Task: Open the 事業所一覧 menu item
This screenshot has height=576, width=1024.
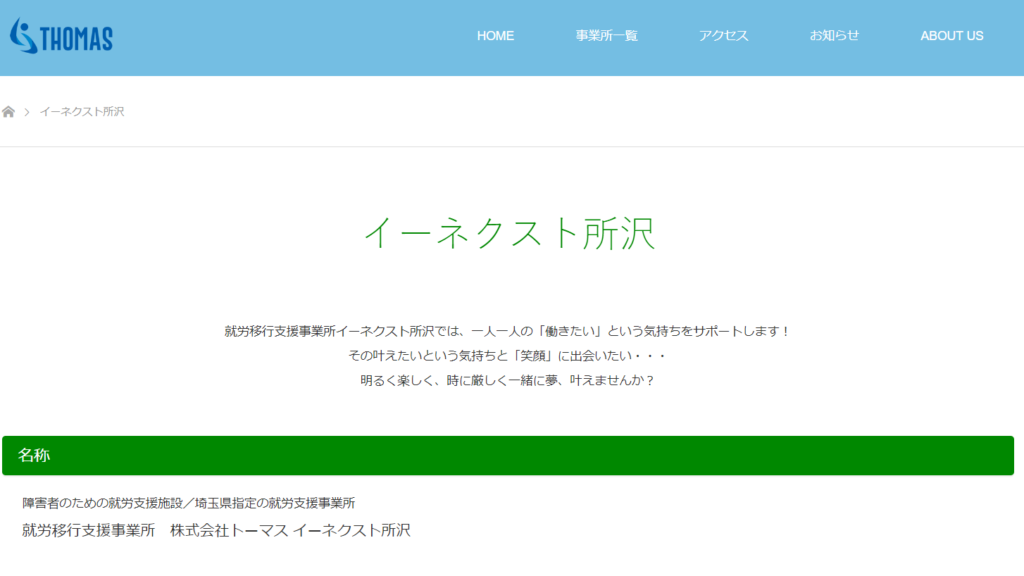Action: [x=606, y=36]
